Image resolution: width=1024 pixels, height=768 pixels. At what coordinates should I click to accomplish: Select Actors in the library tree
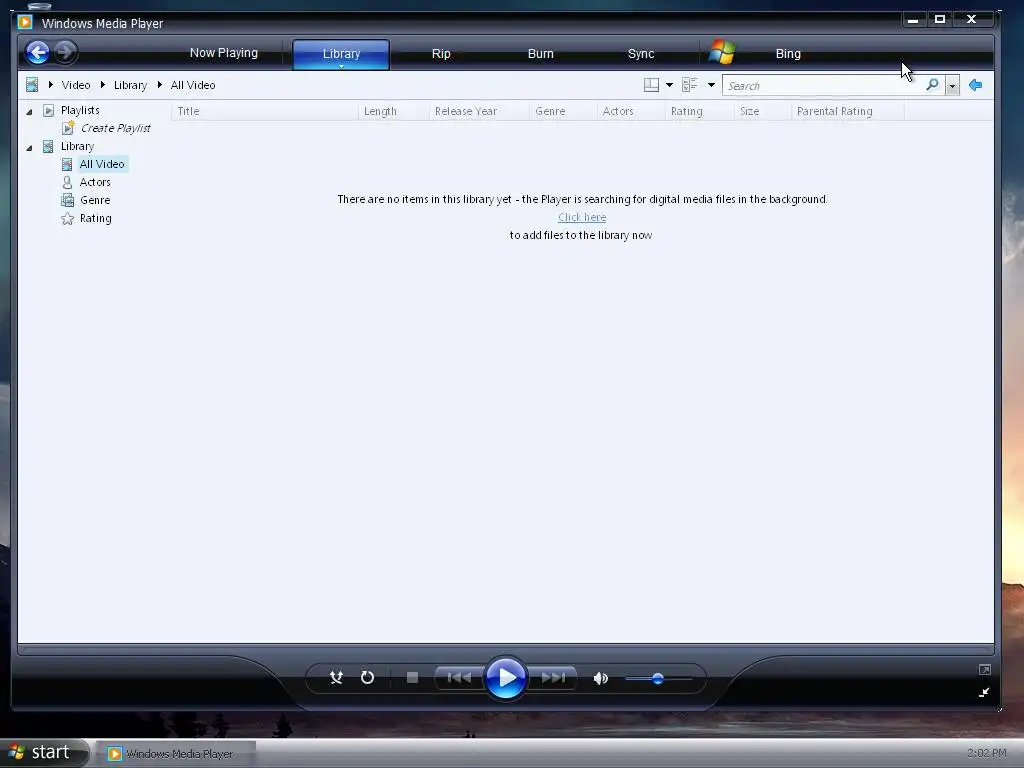tap(95, 182)
